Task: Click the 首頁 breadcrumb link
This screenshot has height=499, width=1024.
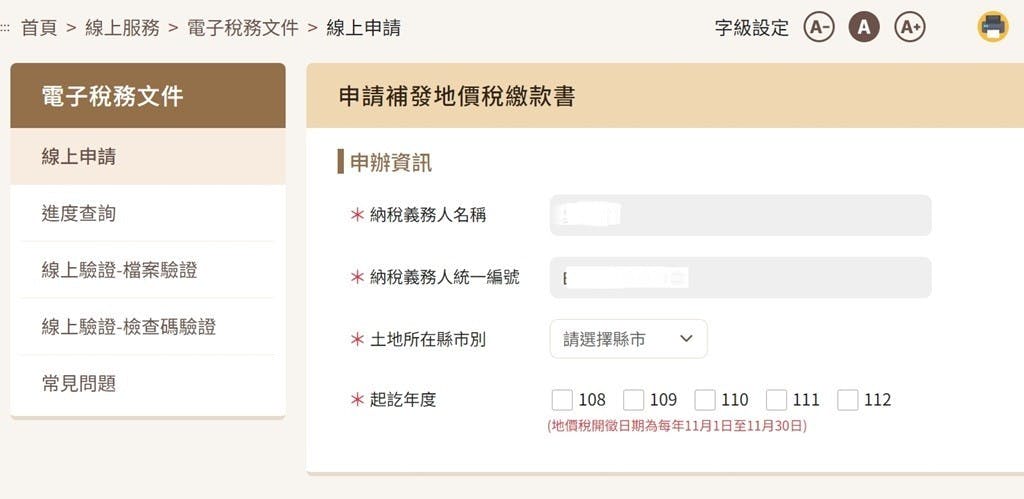Action: [39, 28]
